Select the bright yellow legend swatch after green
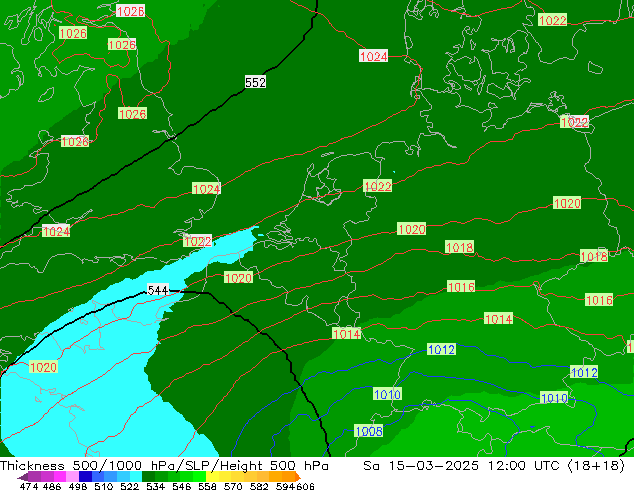The image size is (634, 490). [x=212, y=477]
